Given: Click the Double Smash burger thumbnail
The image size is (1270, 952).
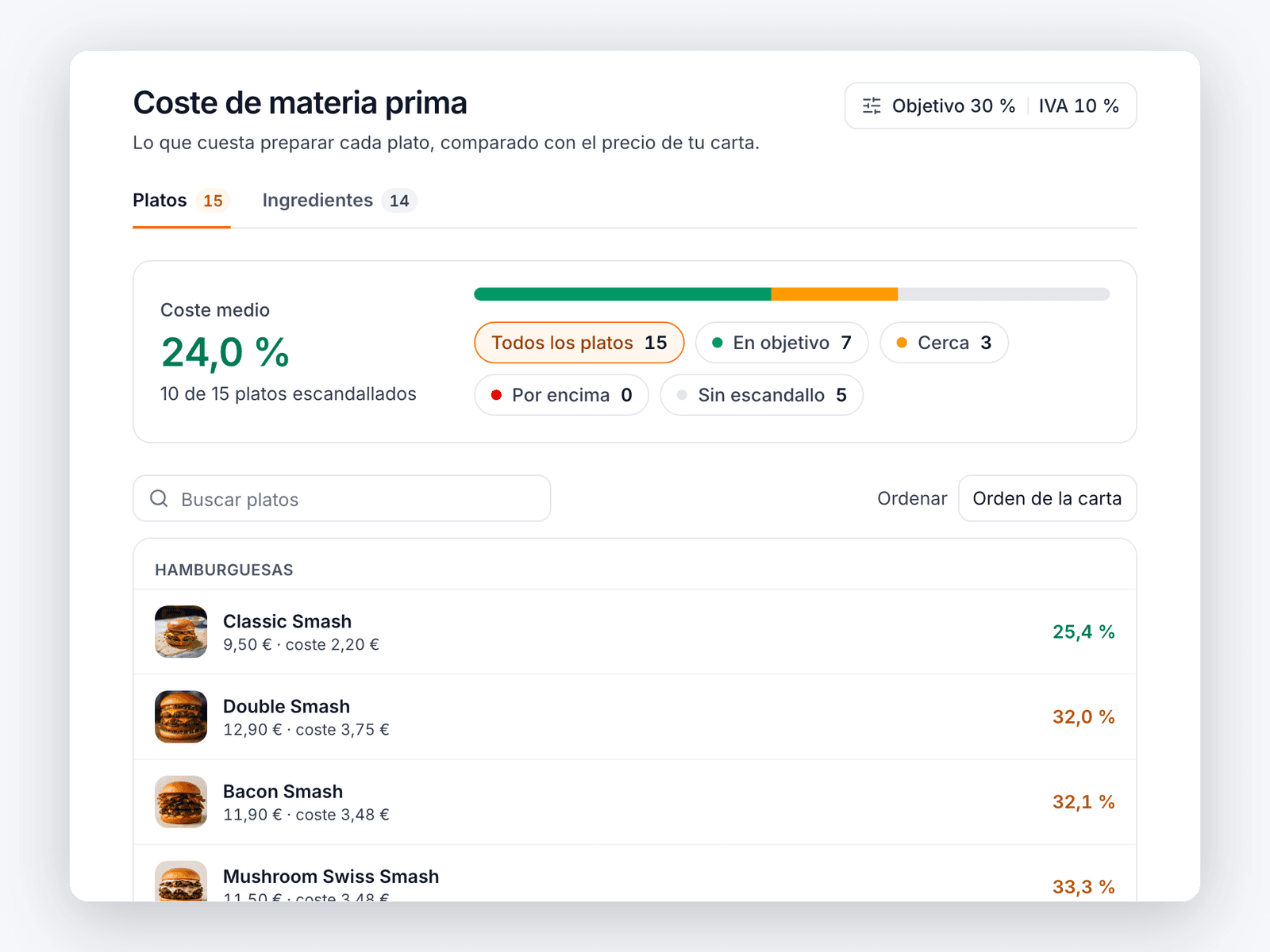Looking at the screenshot, I should pos(181,716).
